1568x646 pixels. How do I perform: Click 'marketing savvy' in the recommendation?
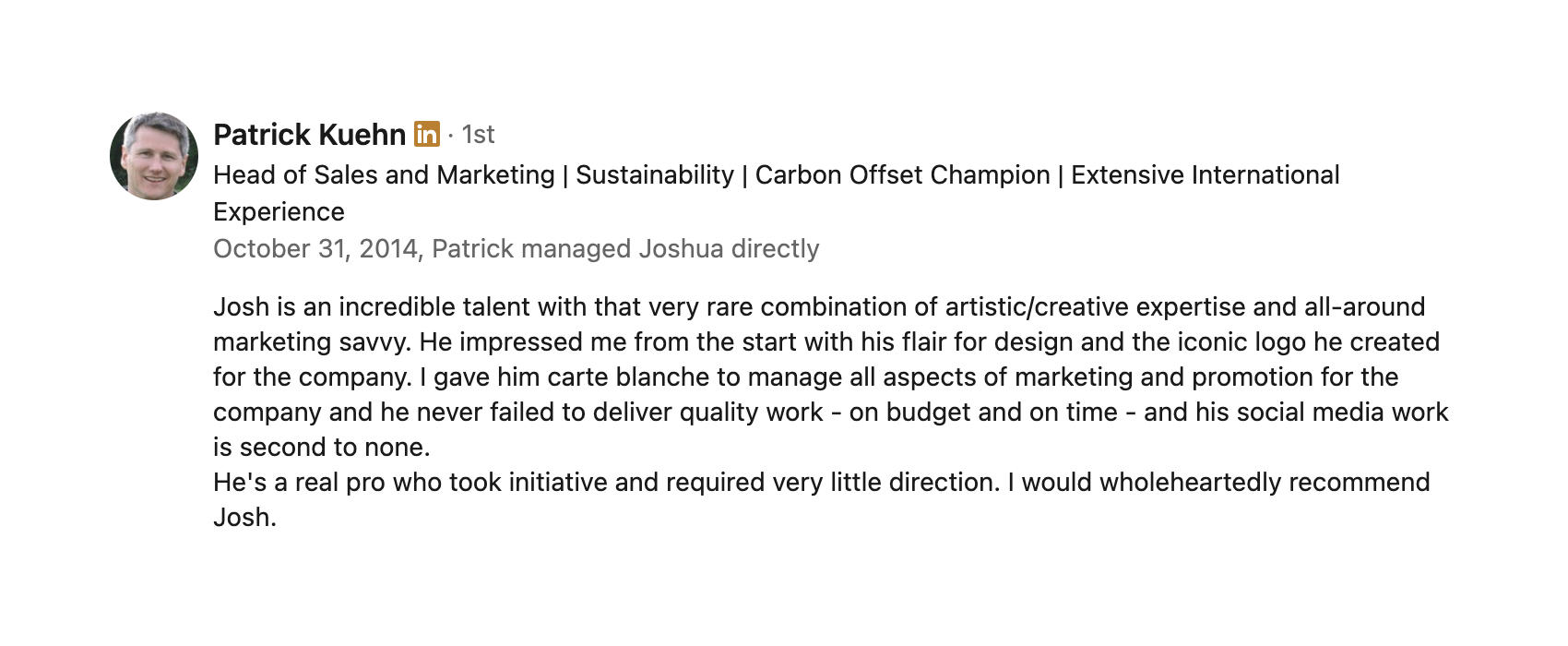310,342
